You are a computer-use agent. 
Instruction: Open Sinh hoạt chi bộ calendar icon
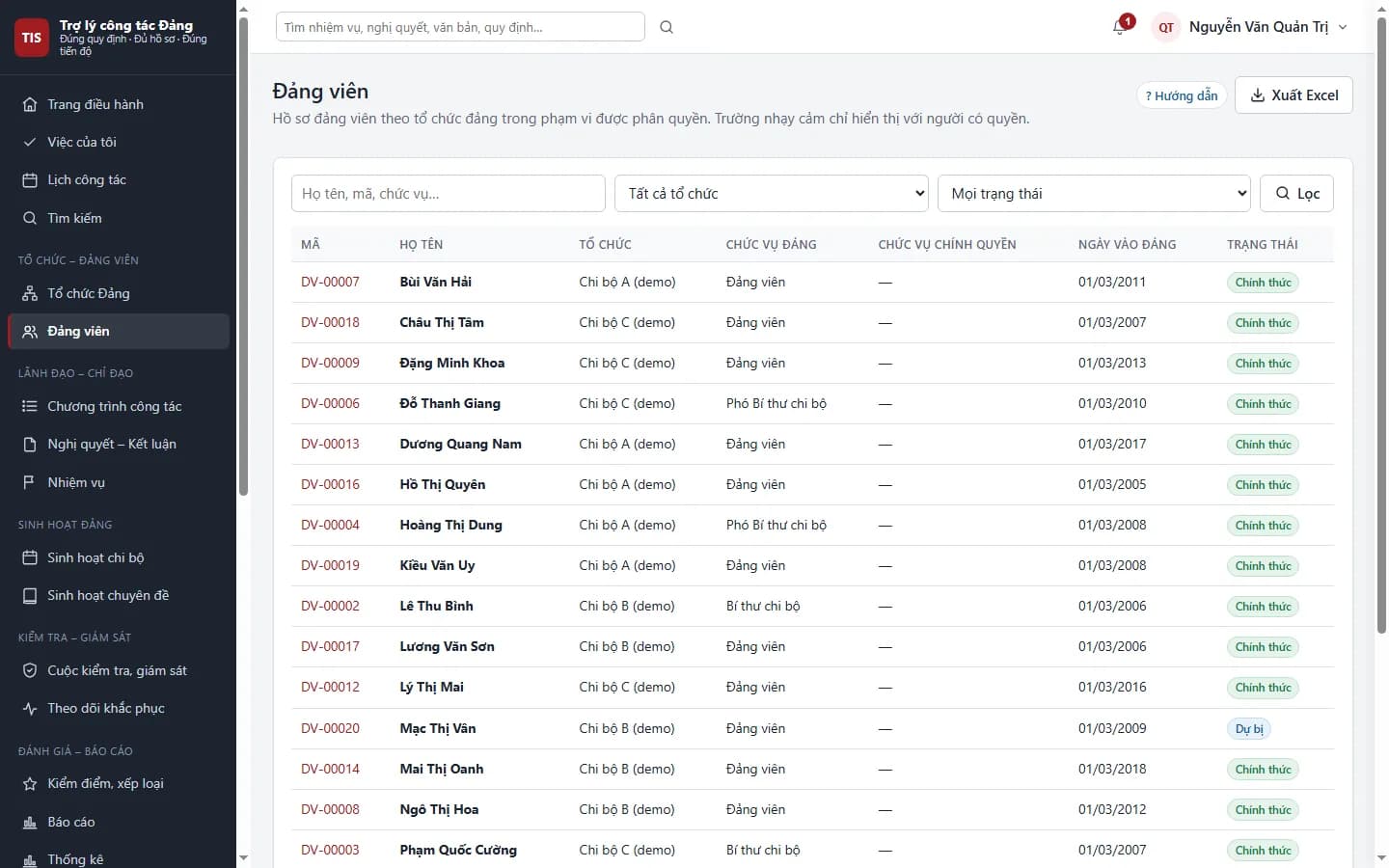coord(30,557)
